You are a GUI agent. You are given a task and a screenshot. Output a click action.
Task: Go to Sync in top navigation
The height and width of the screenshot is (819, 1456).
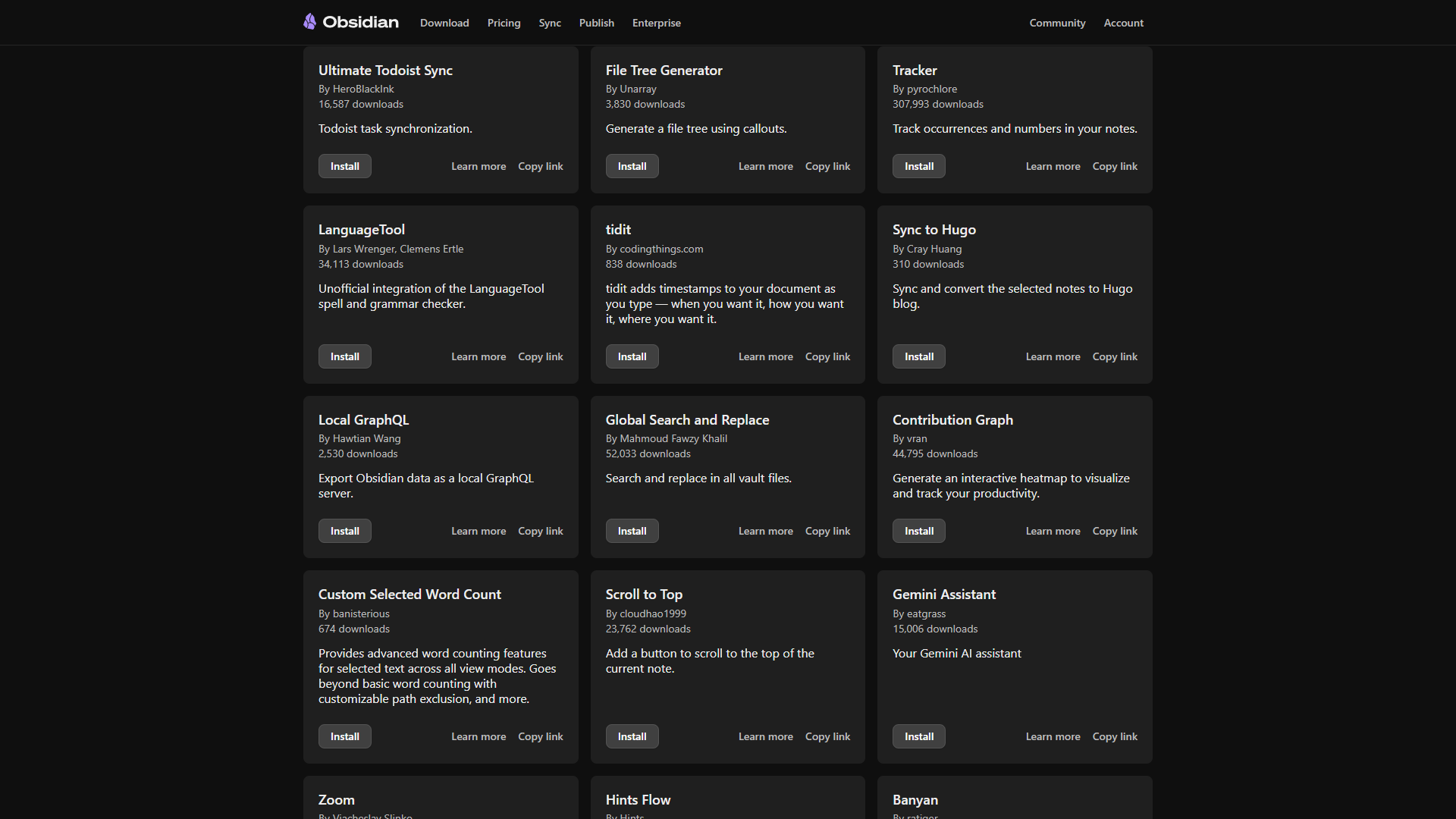click(x=550, y=23)
